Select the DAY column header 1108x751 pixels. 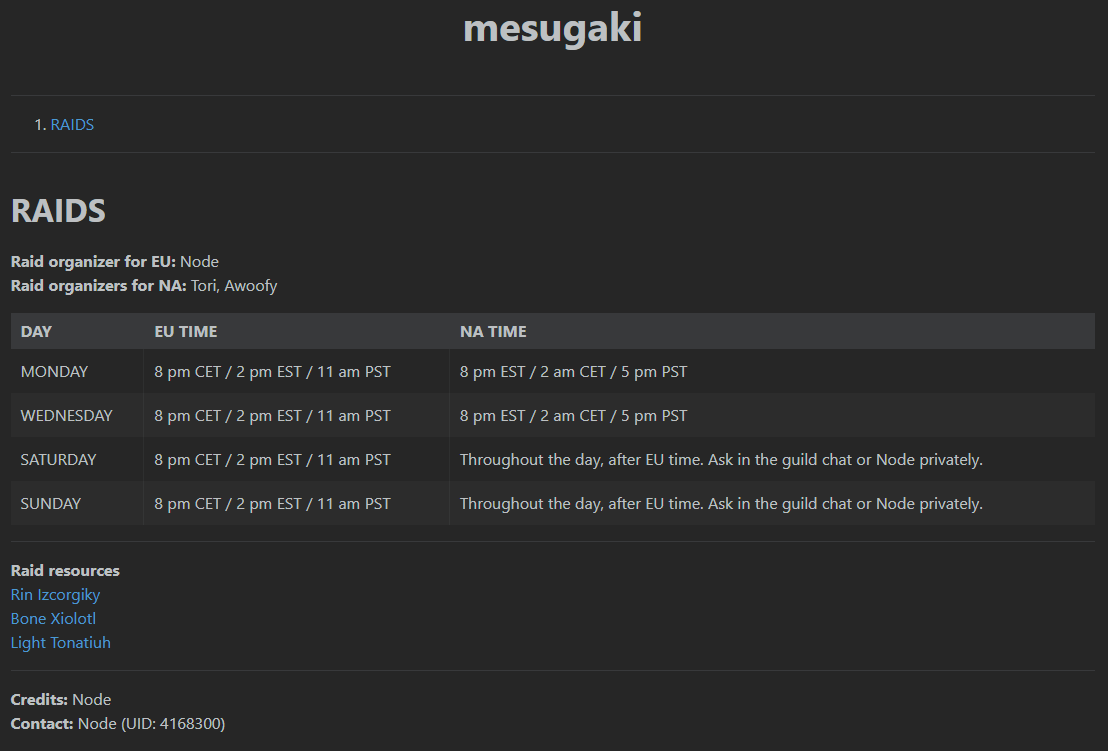pos(77,331)
